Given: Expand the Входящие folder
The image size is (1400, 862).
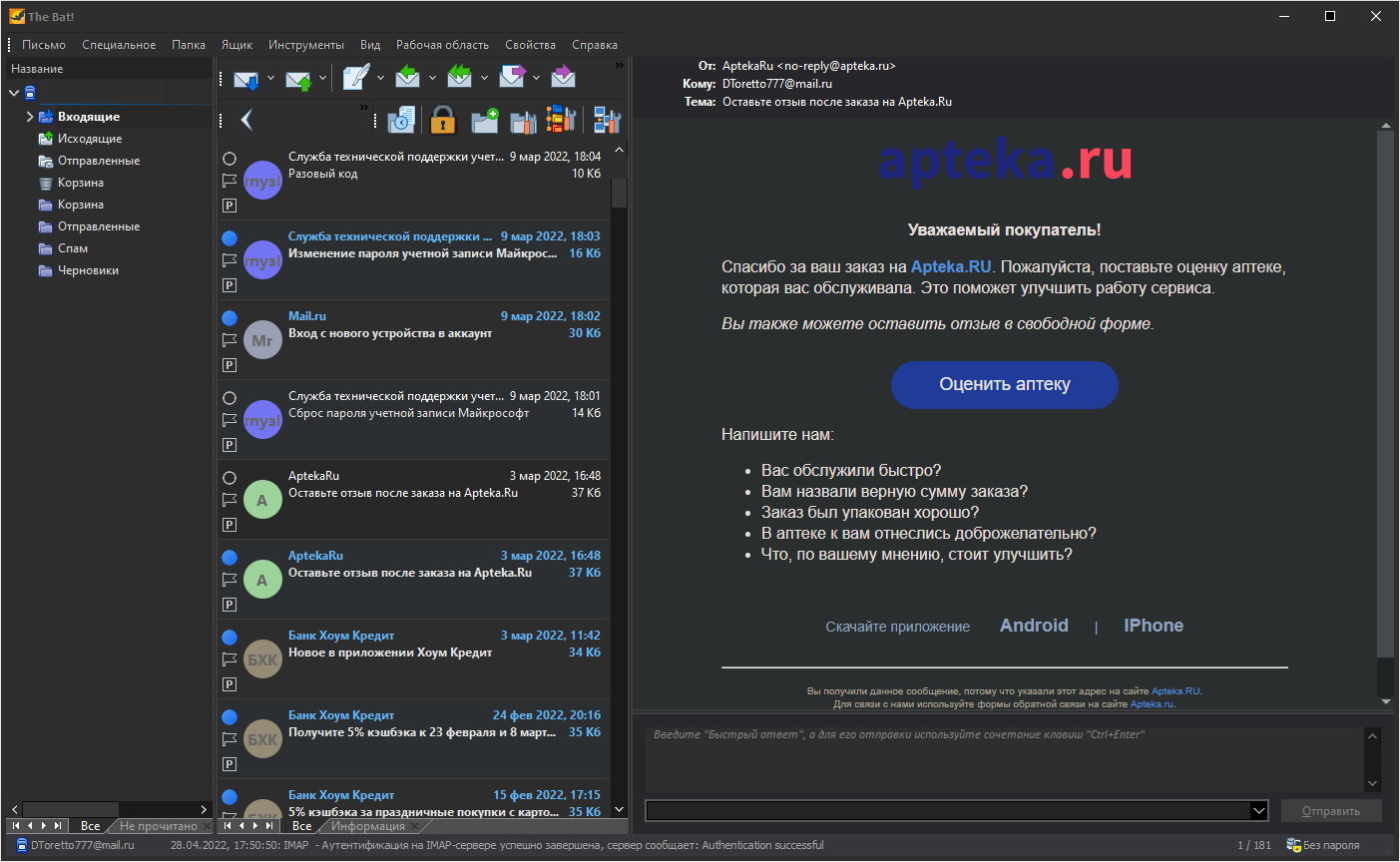Looking at the screenshot, I should 30,117.
